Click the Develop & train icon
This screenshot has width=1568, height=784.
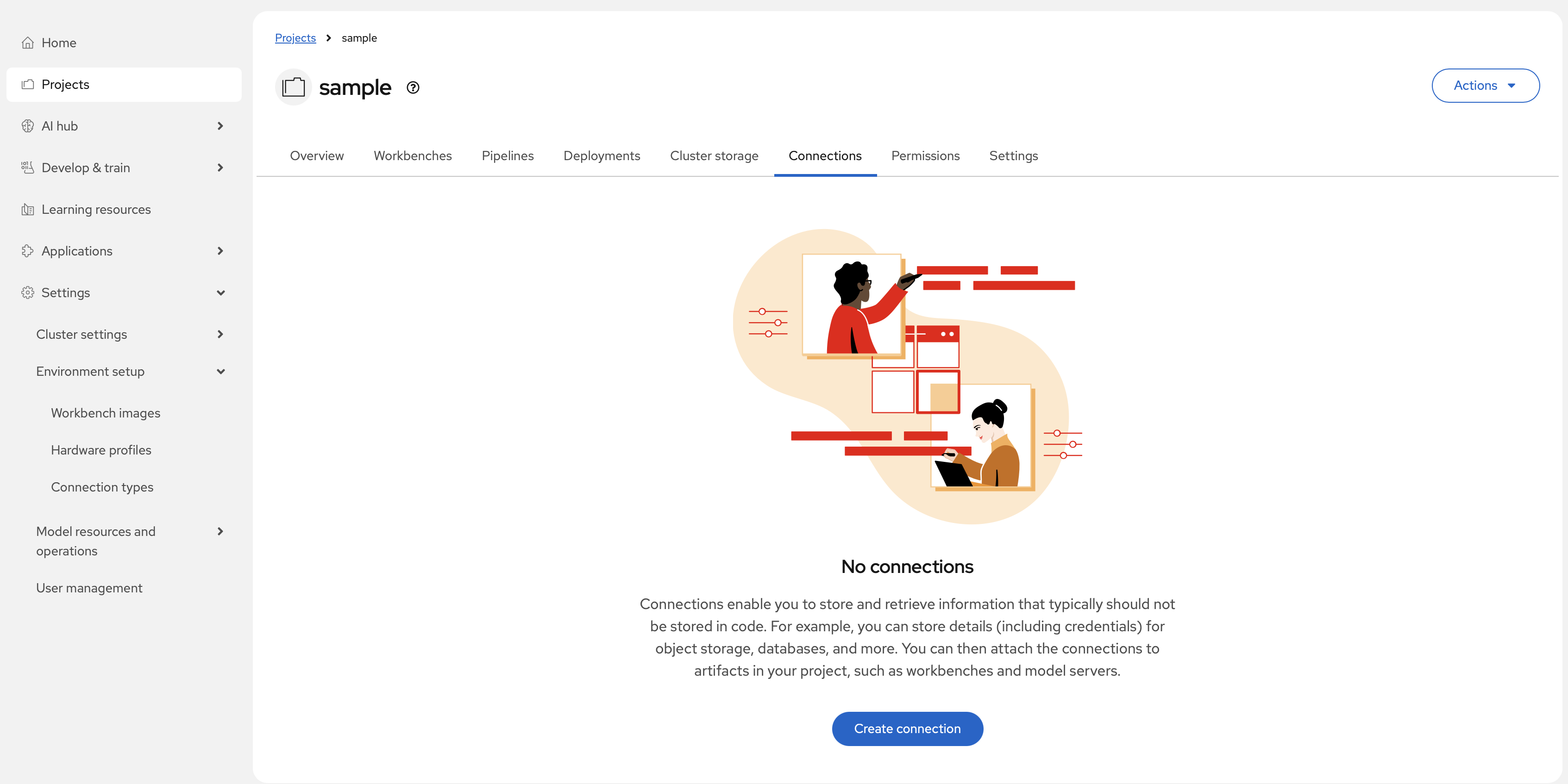[x=27, y=167]
